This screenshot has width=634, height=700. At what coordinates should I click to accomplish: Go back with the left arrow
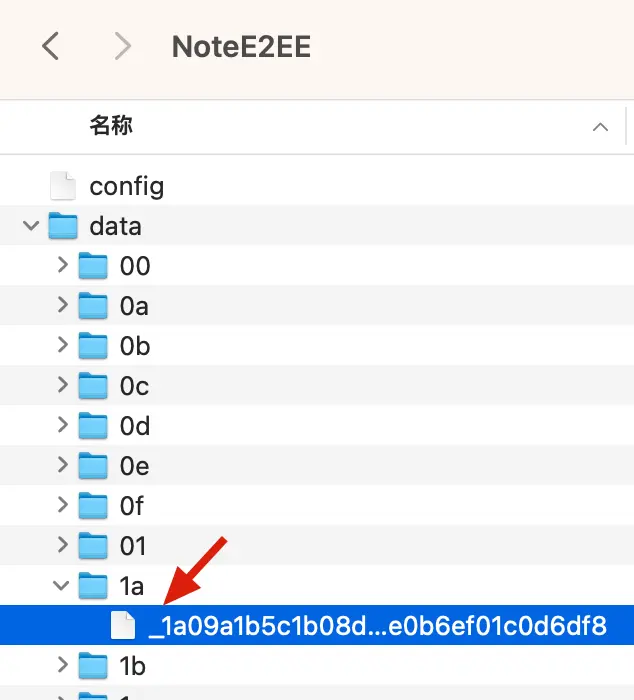click(x=50, y=46)
